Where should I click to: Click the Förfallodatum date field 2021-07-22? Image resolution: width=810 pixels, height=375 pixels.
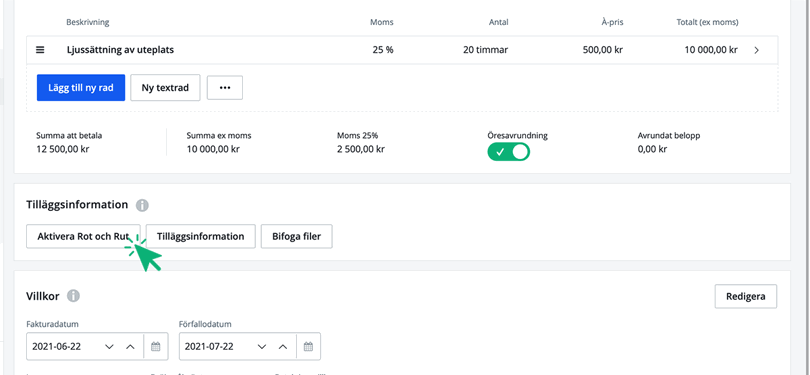coord(250,346)
